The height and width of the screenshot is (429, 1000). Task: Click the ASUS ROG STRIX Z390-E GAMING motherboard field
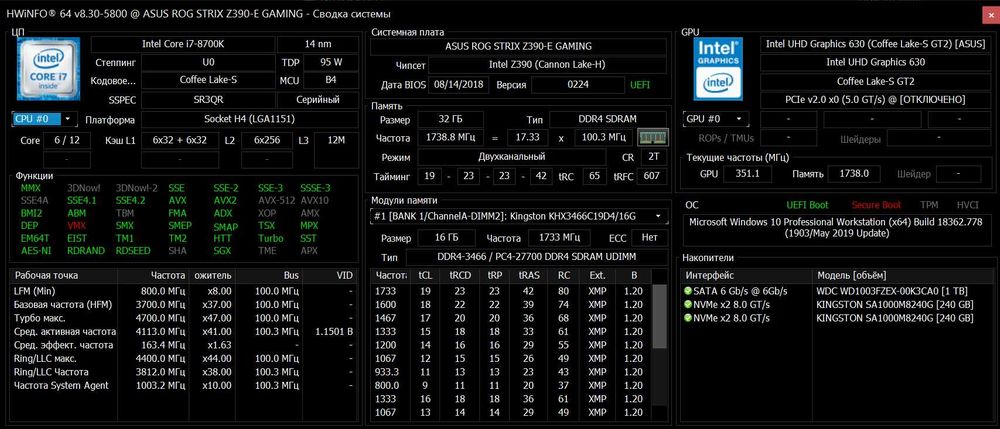pos(518,46)
